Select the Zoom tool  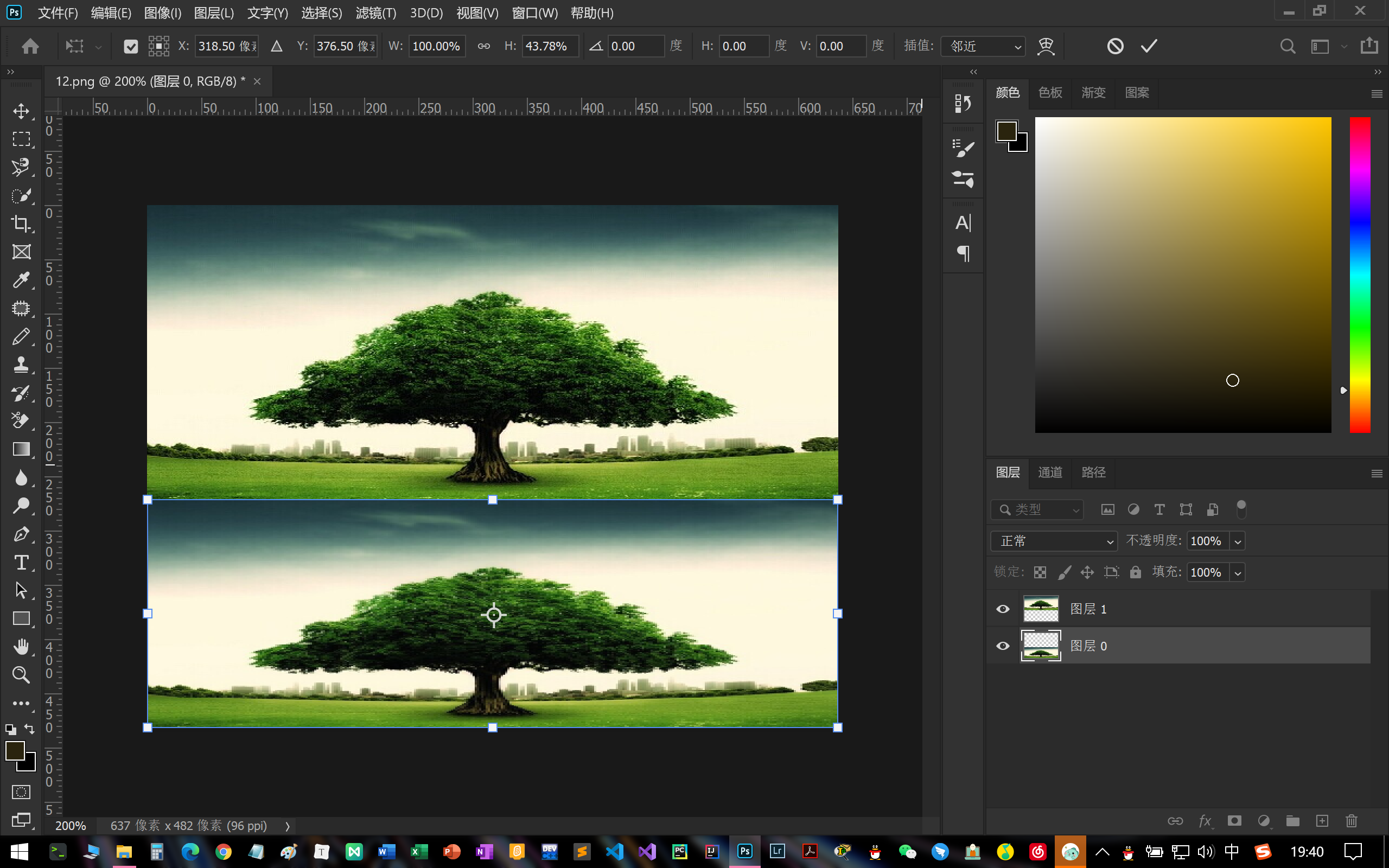pos(21,674)
